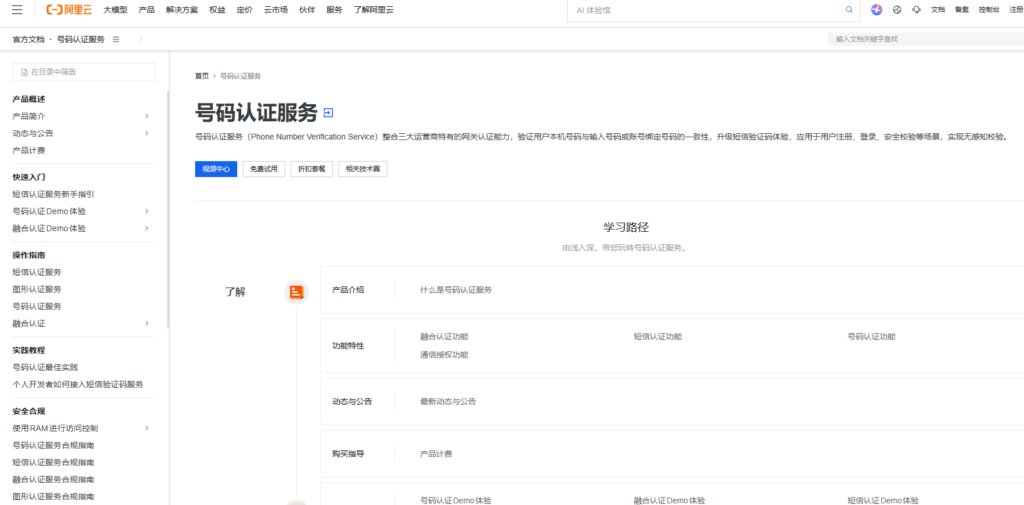
Task: Open the hamburger menu at top left
Action: pos(17,10)
